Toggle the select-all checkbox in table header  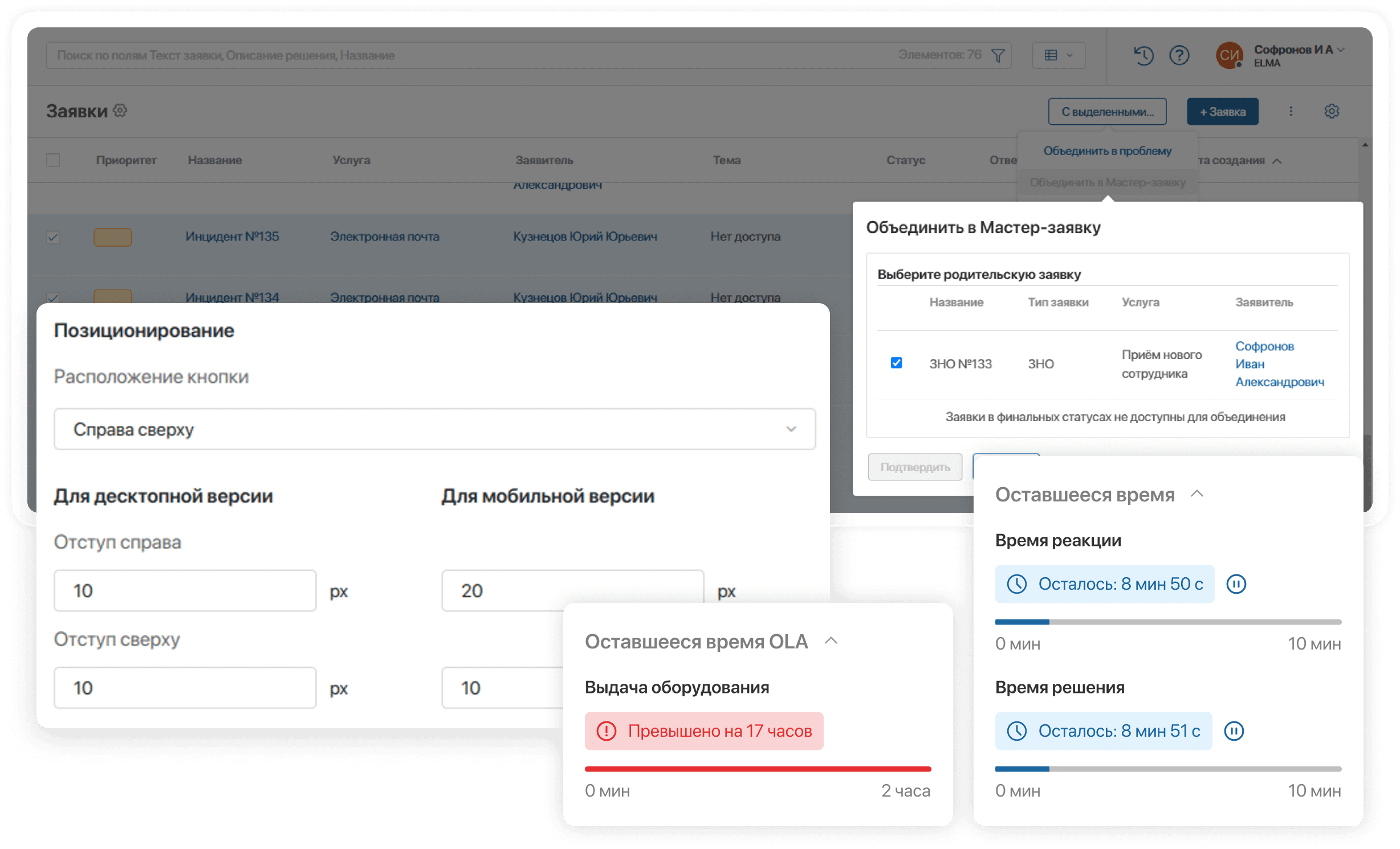click(53, 160)
